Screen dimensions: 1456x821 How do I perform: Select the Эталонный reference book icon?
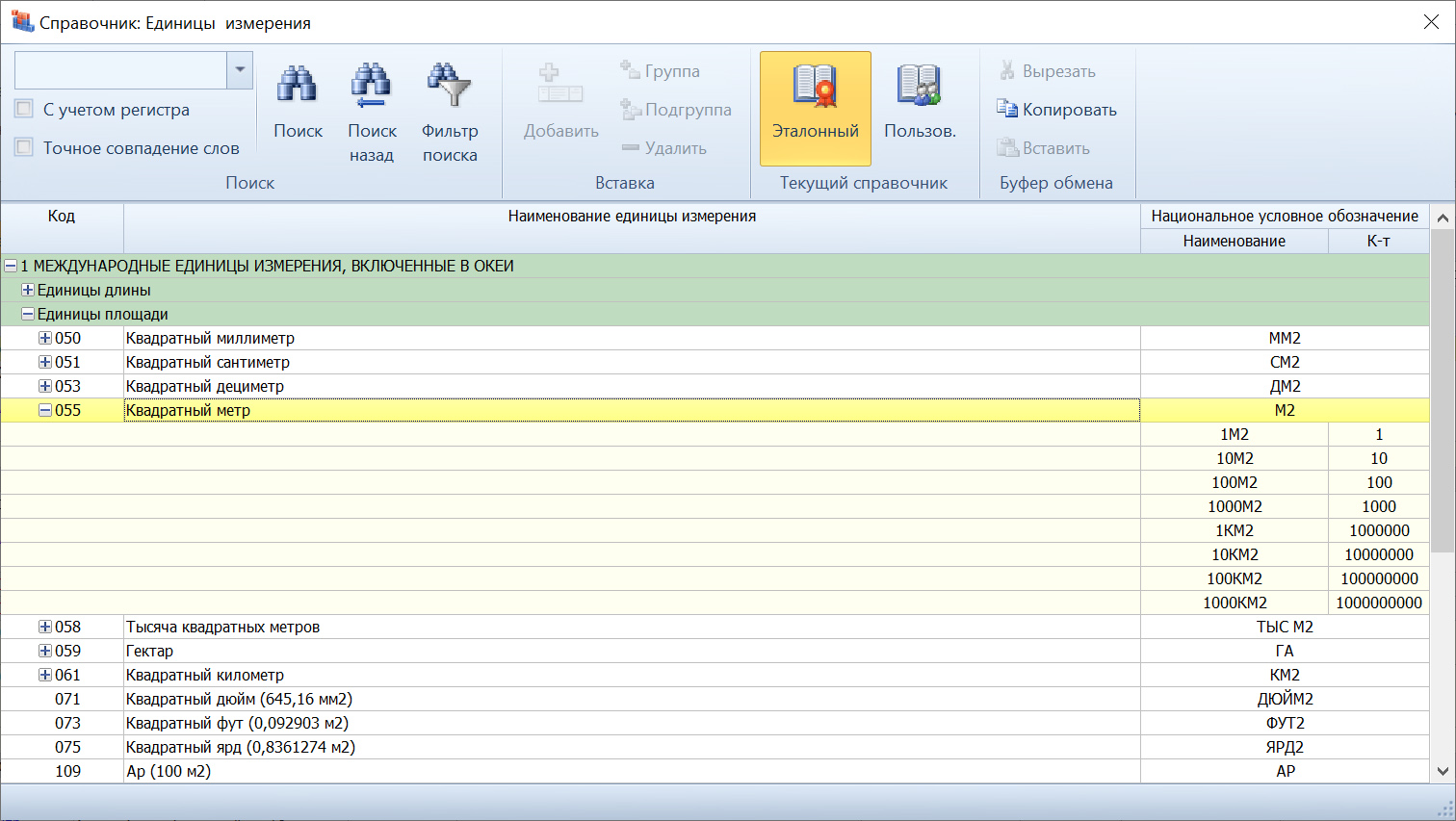click(x=815, y=87)
